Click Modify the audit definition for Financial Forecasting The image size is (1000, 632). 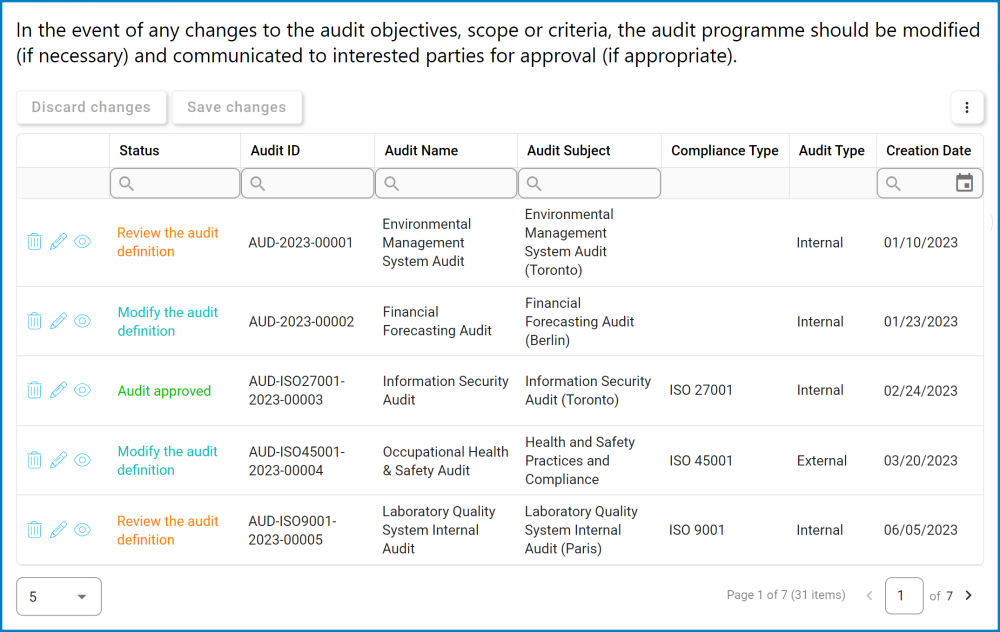click(x=167, y=321)
